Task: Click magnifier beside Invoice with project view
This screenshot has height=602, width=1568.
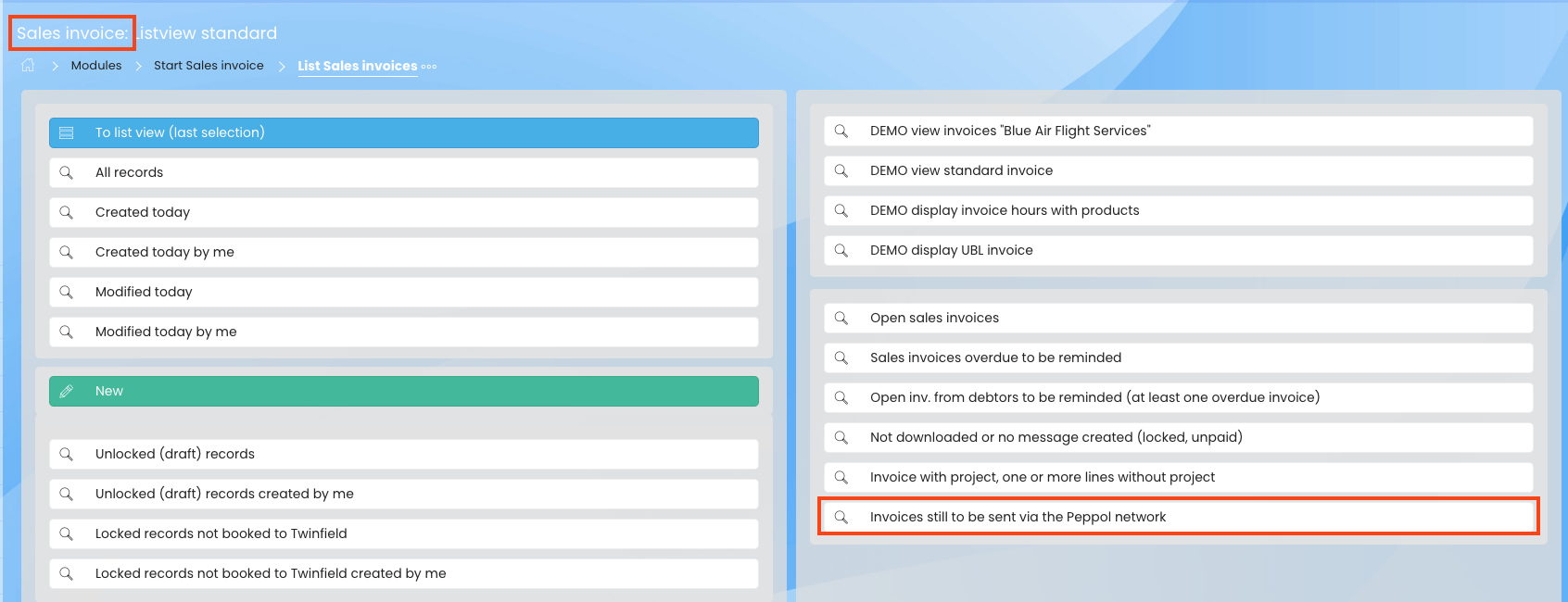Action: pos(841,477)
